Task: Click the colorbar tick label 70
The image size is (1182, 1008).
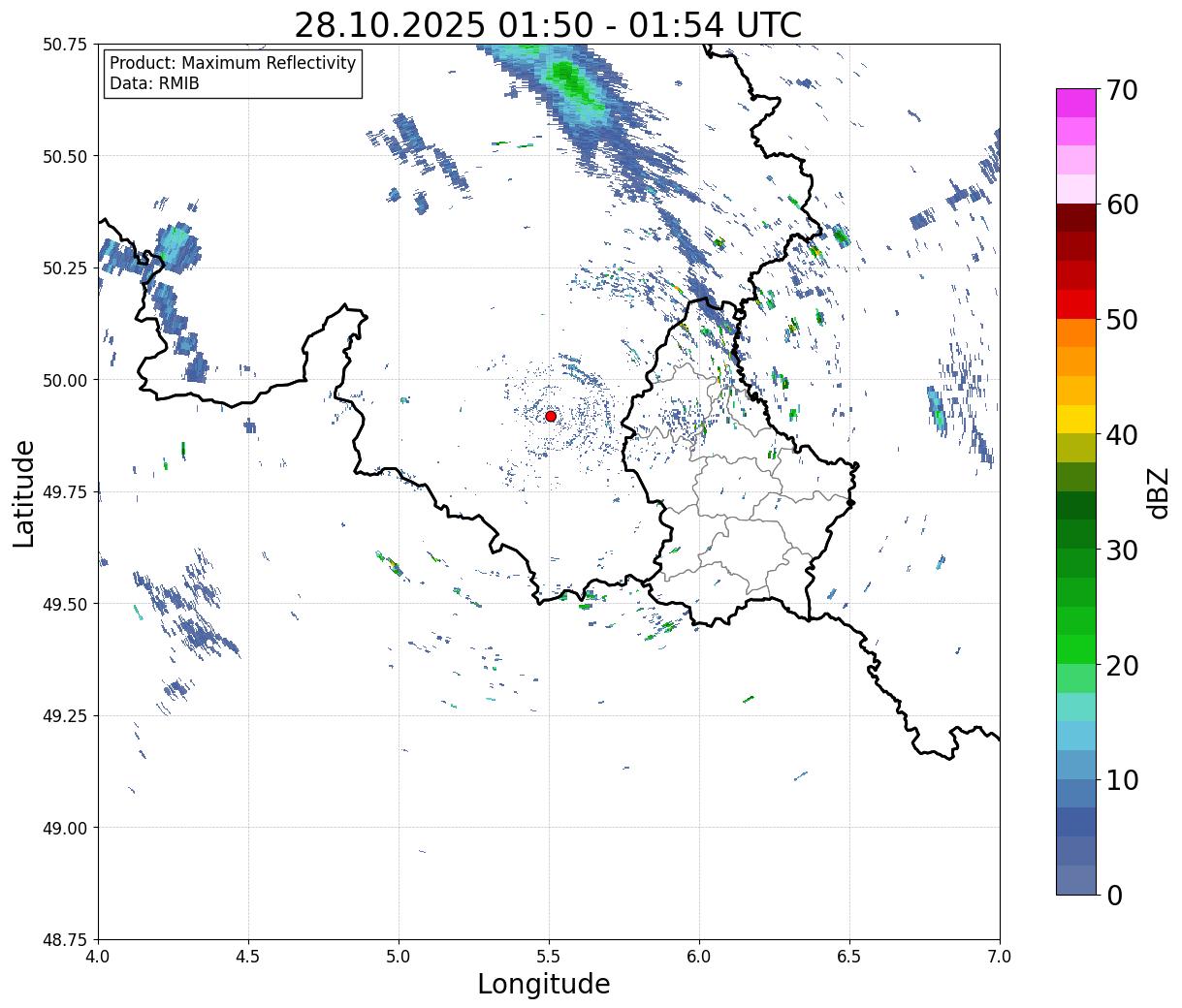Action: point(1121,90)
